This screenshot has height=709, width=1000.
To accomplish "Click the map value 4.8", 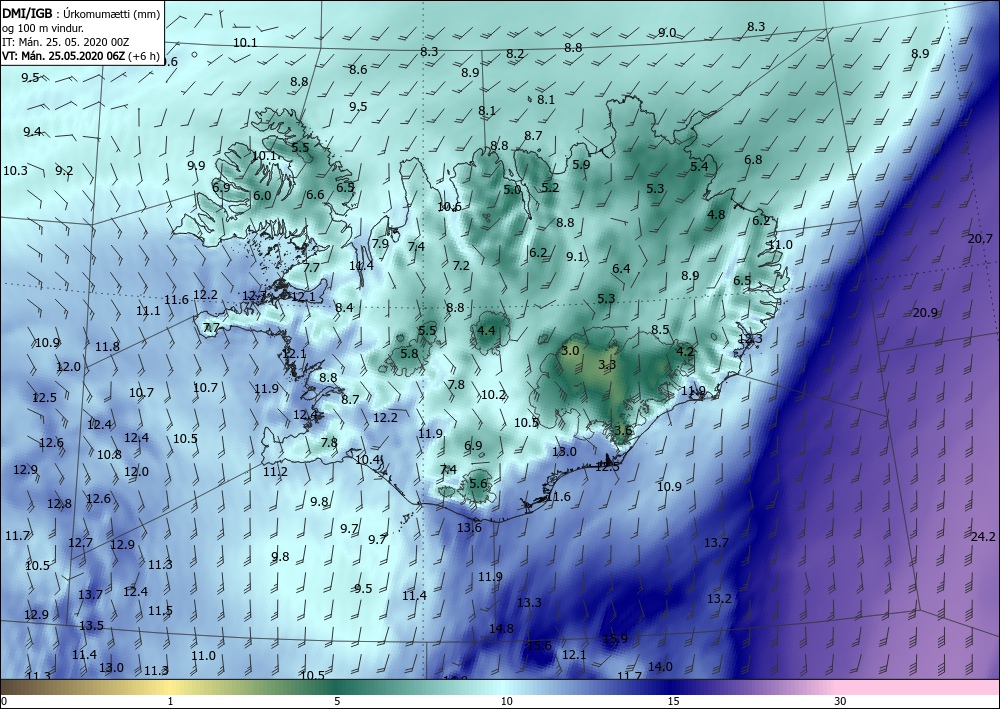I will (x=717, y=215).
